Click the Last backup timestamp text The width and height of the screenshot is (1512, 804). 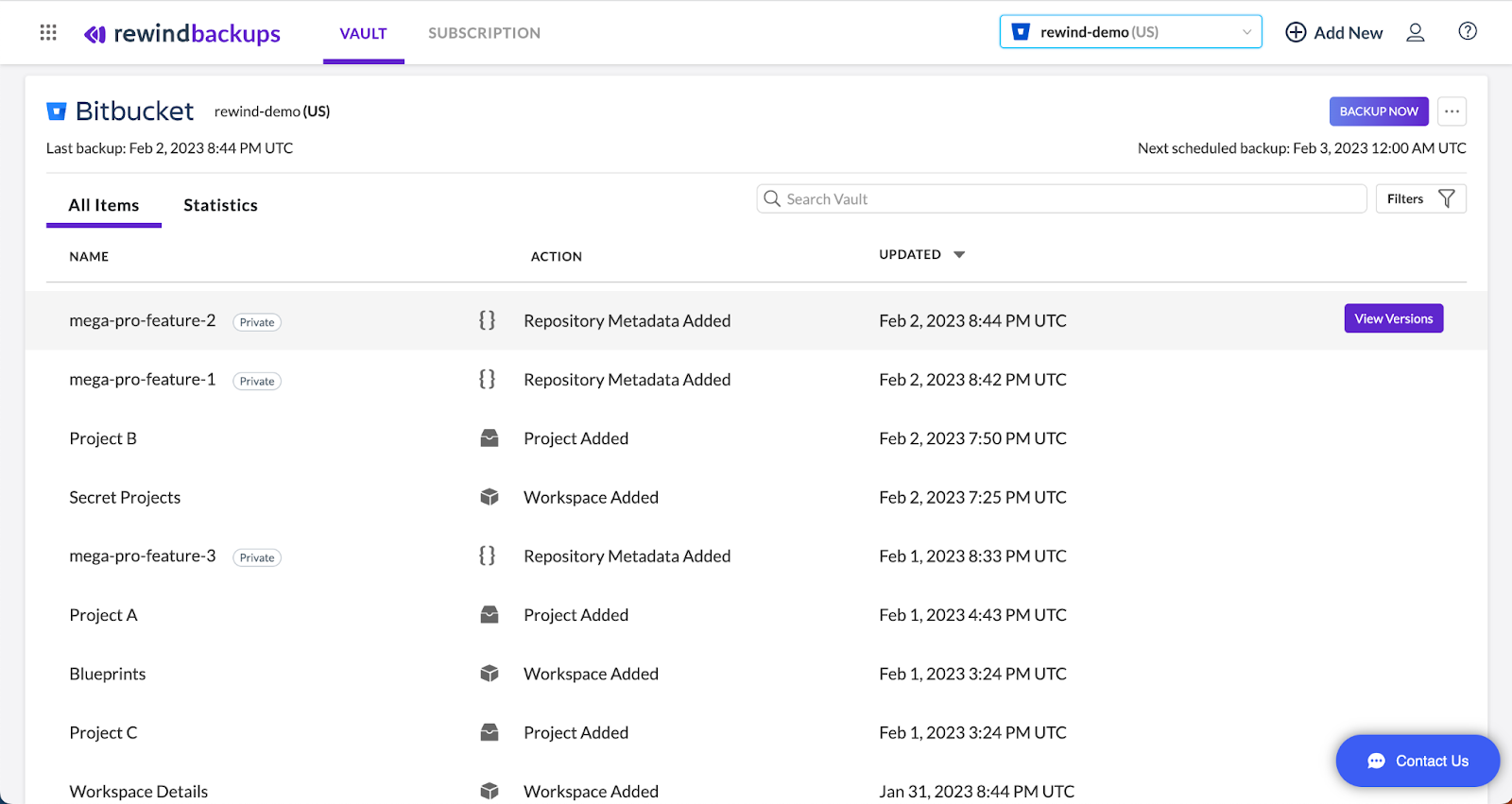pyautogui.click(x=170, y=148)
